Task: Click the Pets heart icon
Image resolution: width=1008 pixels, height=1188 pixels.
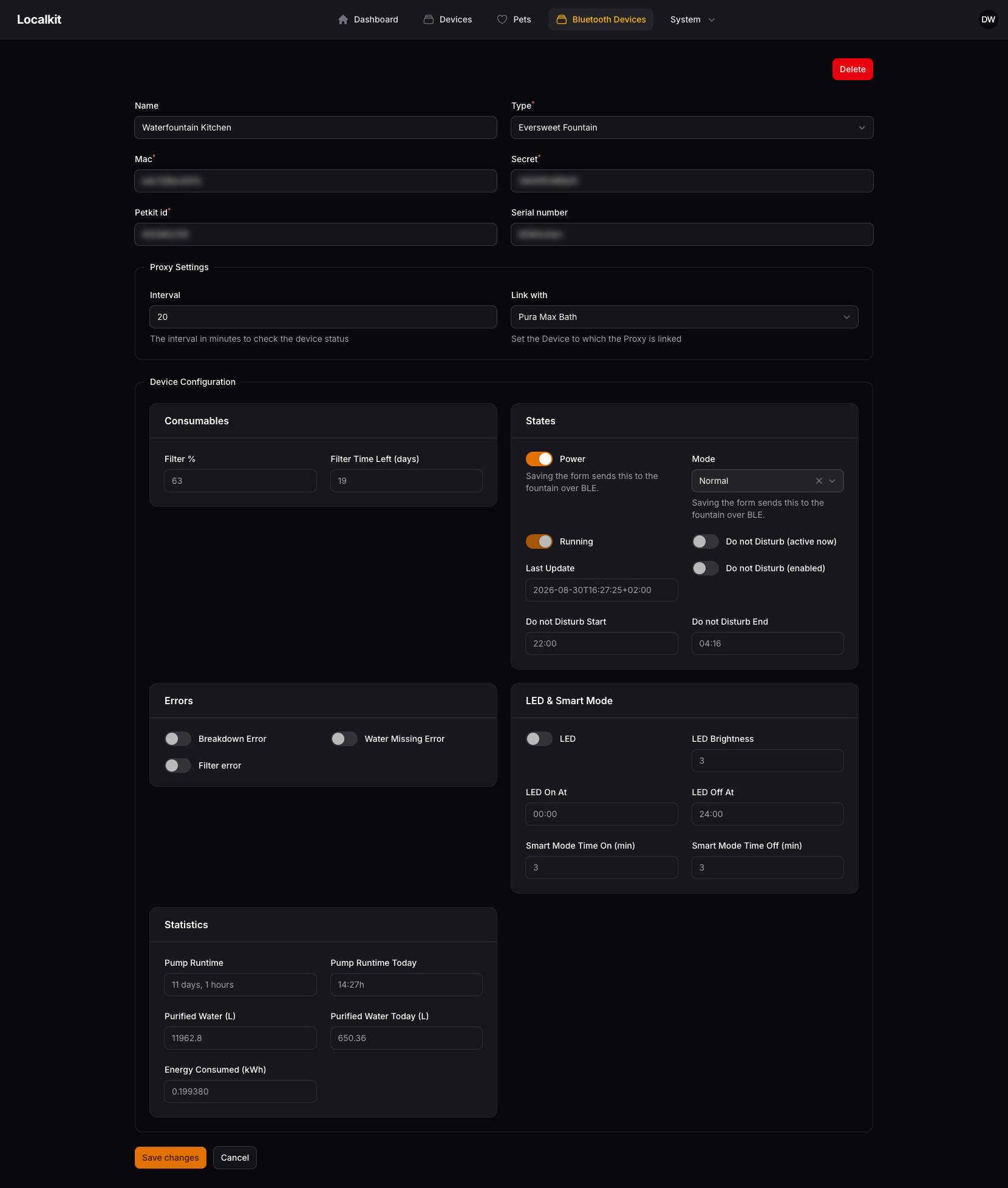Action: (502, 19)
